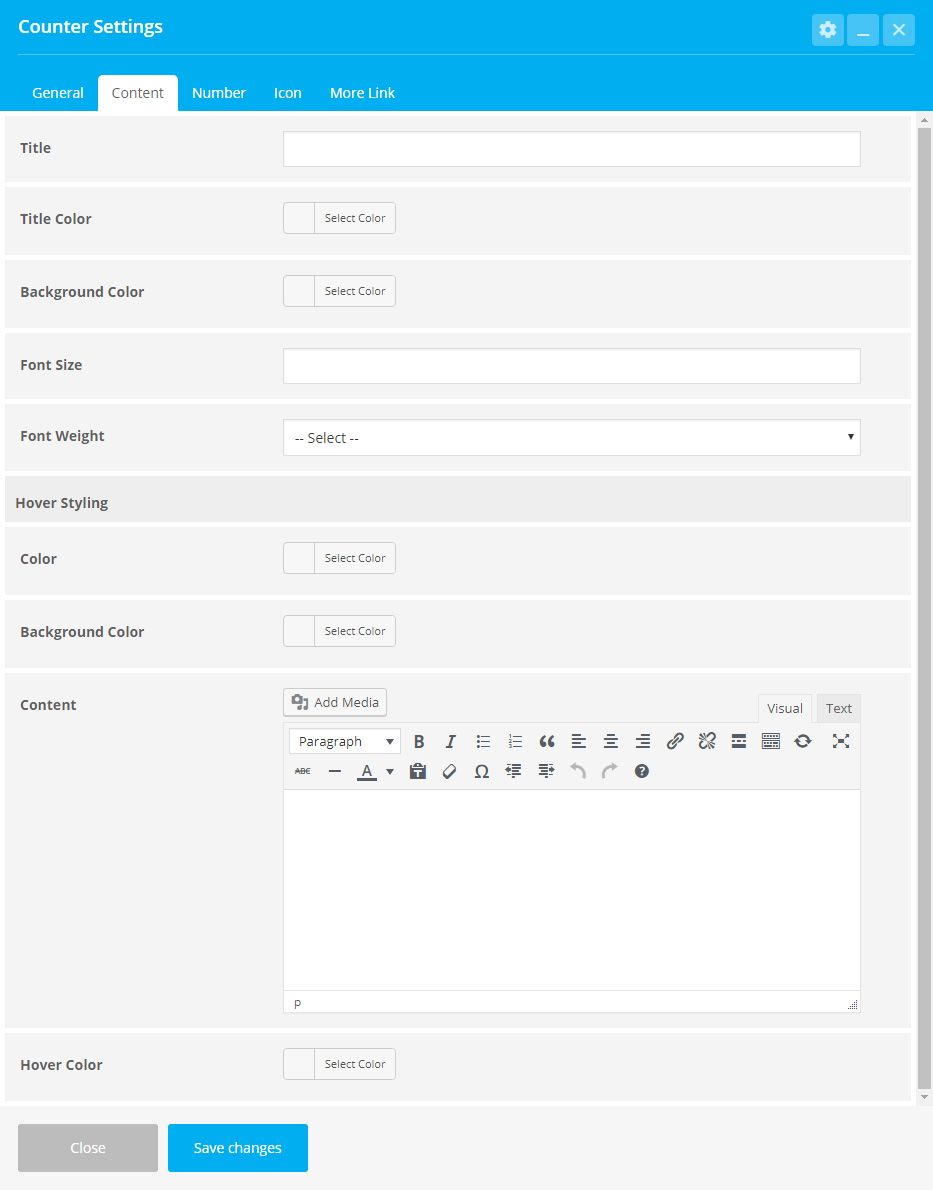
Task: Switch editor to Text mode
Action: pyautogui.click(x=839, y=708)
